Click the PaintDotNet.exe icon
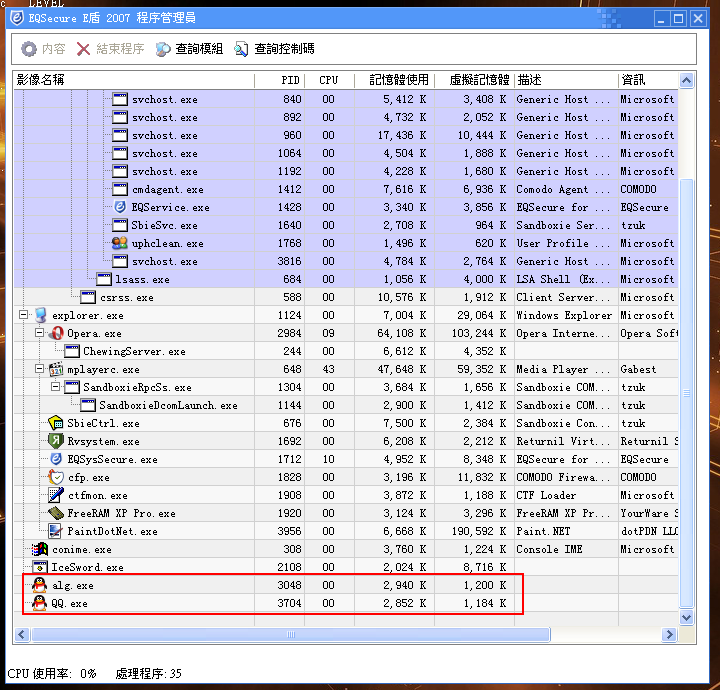 56,531
